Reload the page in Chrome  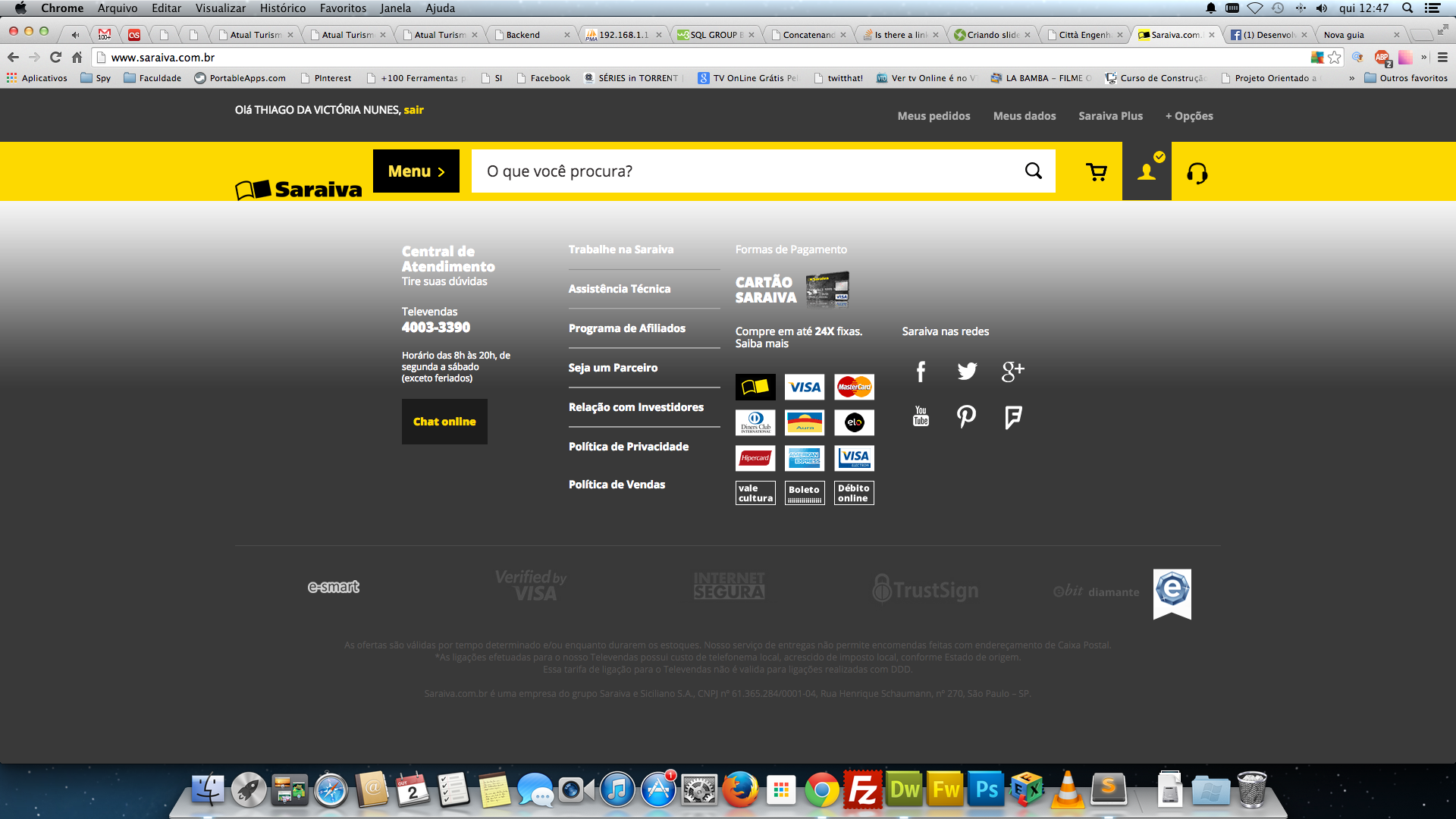coord(55,57)
